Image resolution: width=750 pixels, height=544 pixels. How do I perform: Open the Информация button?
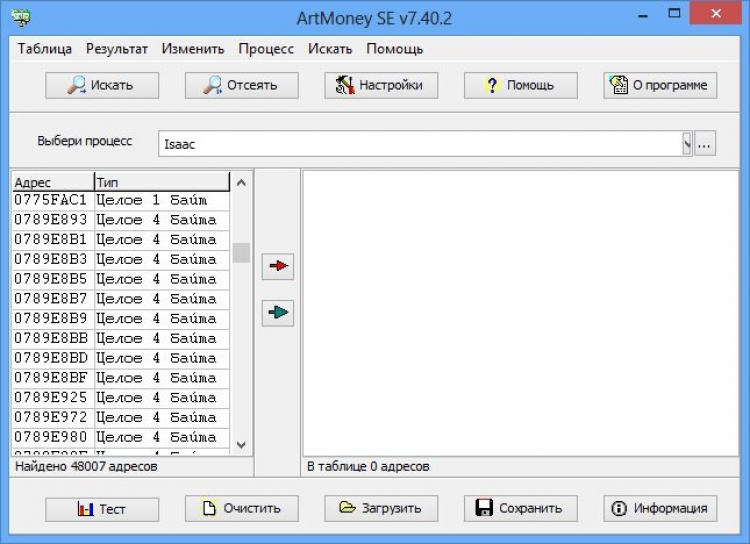[660, 509]
